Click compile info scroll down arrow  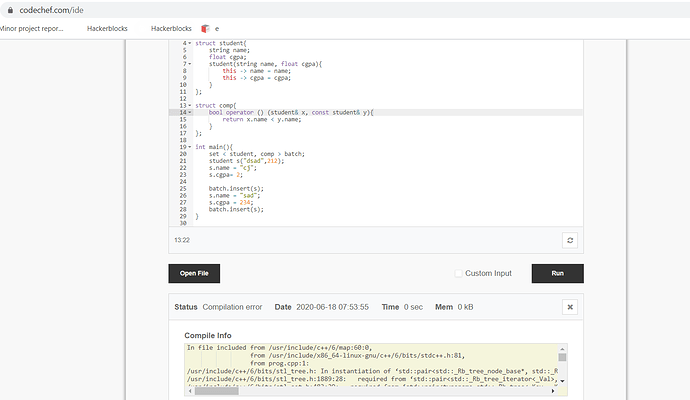562,381
